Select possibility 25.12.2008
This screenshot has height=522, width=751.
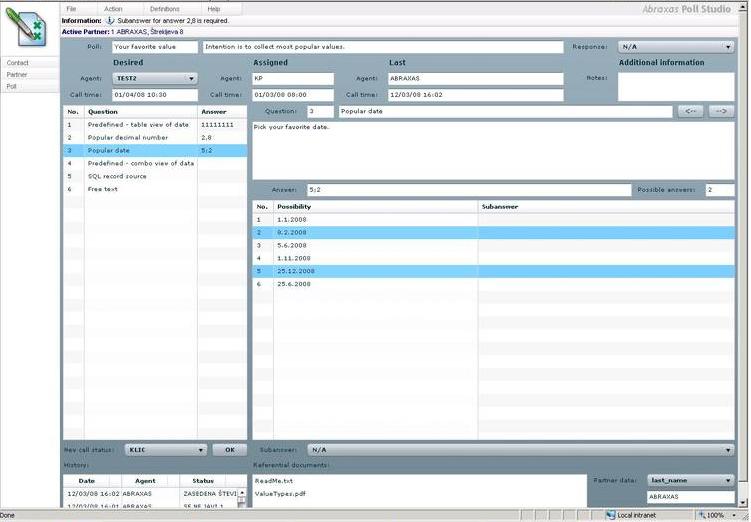click(x=493, y=272)
